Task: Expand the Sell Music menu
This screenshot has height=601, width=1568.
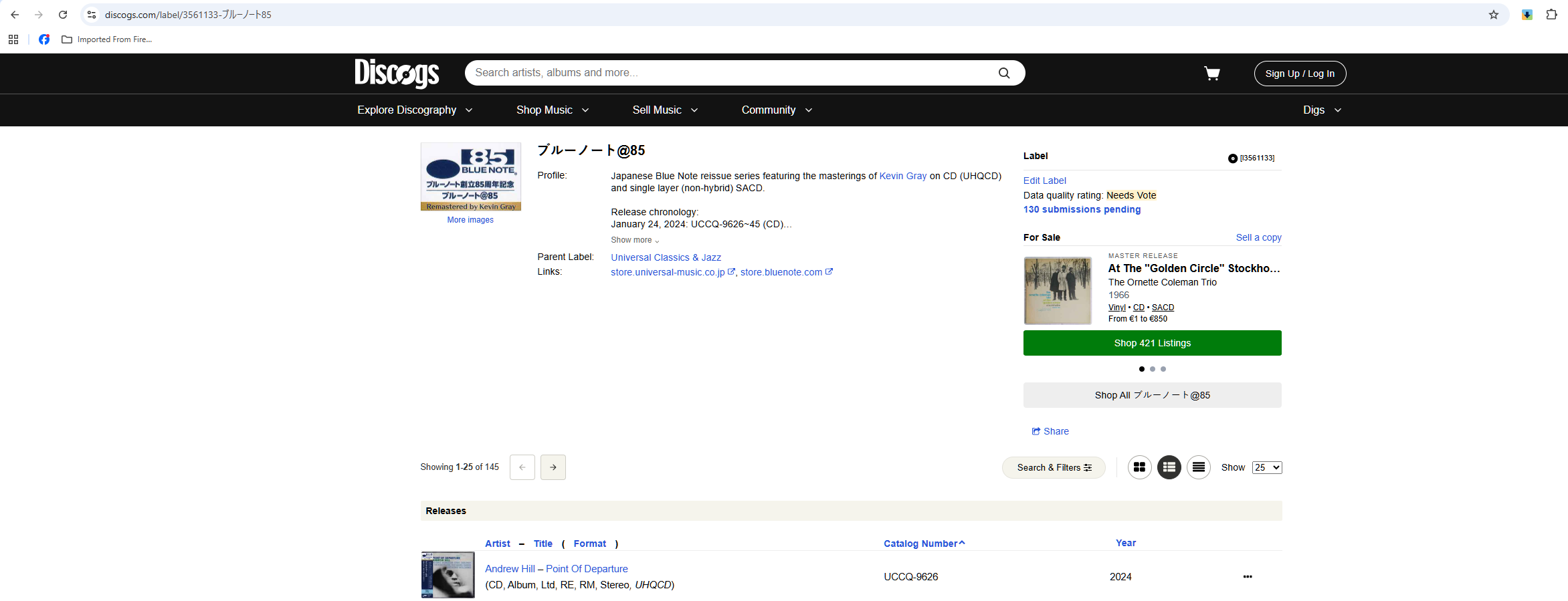Action: click(665, 110)
